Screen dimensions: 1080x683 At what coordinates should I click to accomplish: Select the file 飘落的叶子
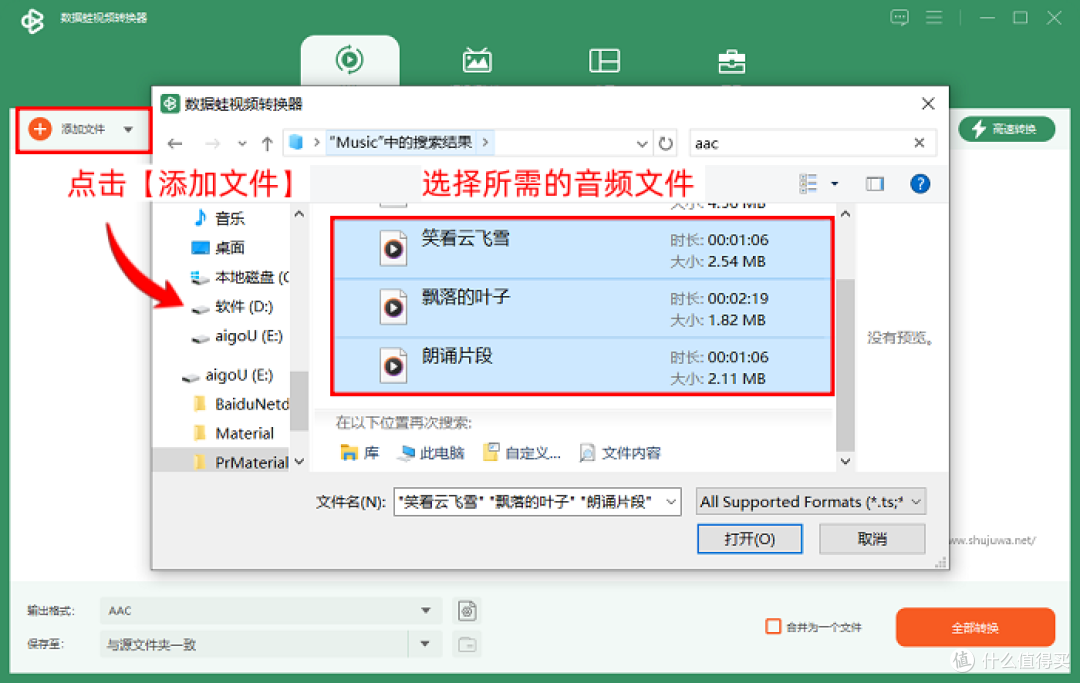click(583, 308)
